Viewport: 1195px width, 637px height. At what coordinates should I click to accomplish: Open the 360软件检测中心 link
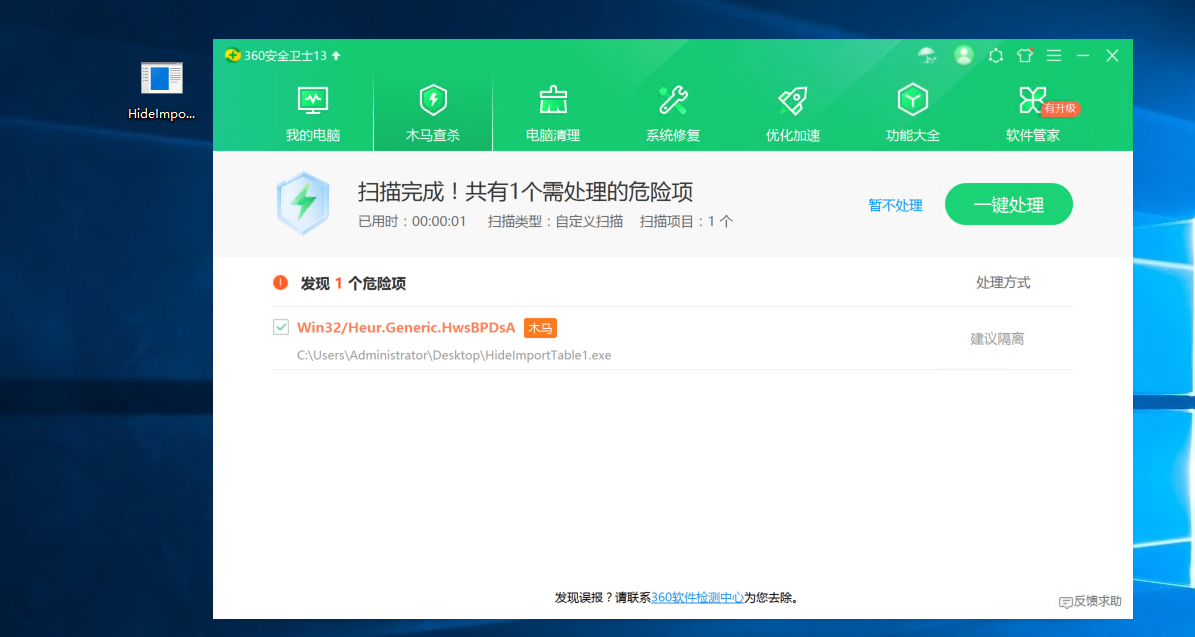coord(698,595)
